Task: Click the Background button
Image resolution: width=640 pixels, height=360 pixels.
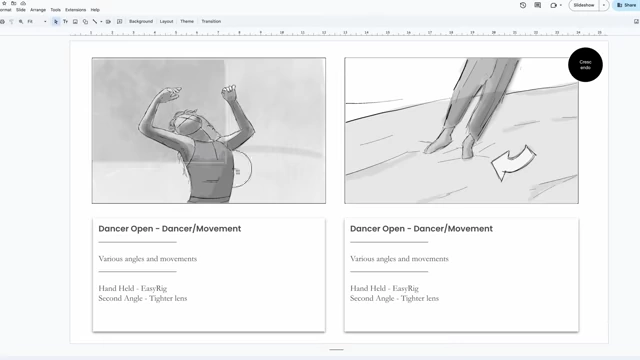Action: 141,21
